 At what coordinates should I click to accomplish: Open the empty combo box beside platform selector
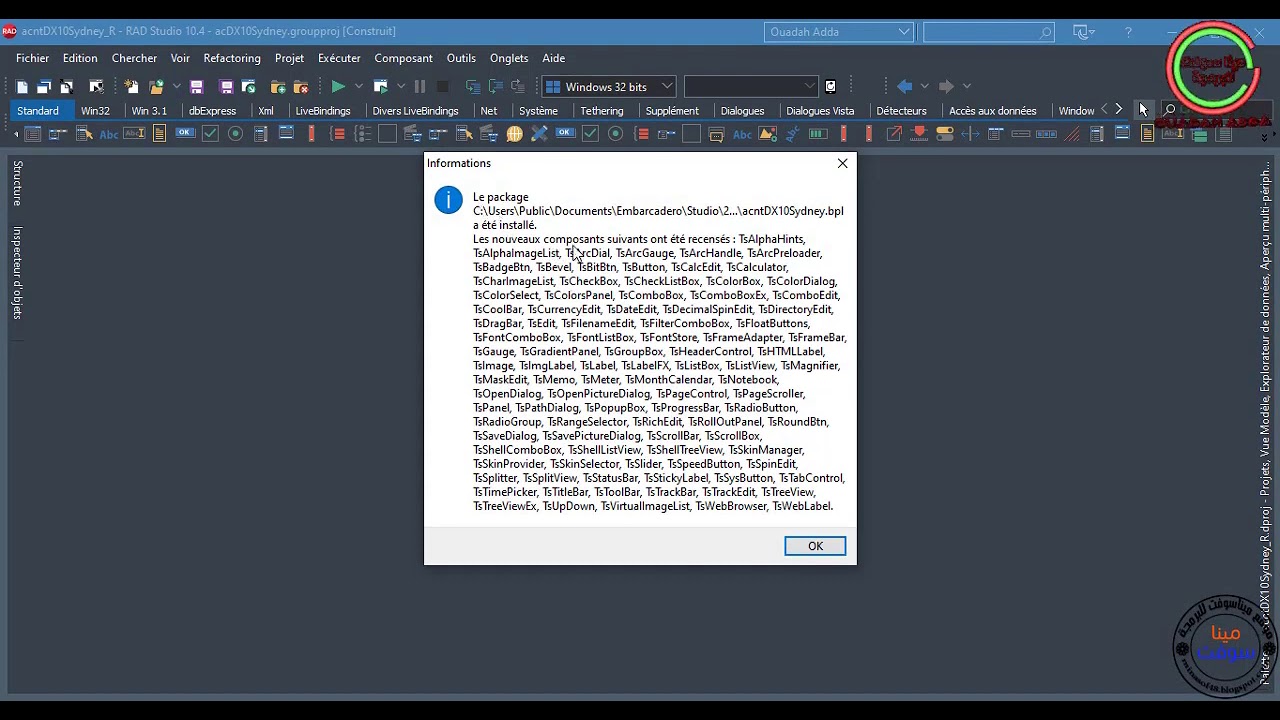[x=751, y=87]
